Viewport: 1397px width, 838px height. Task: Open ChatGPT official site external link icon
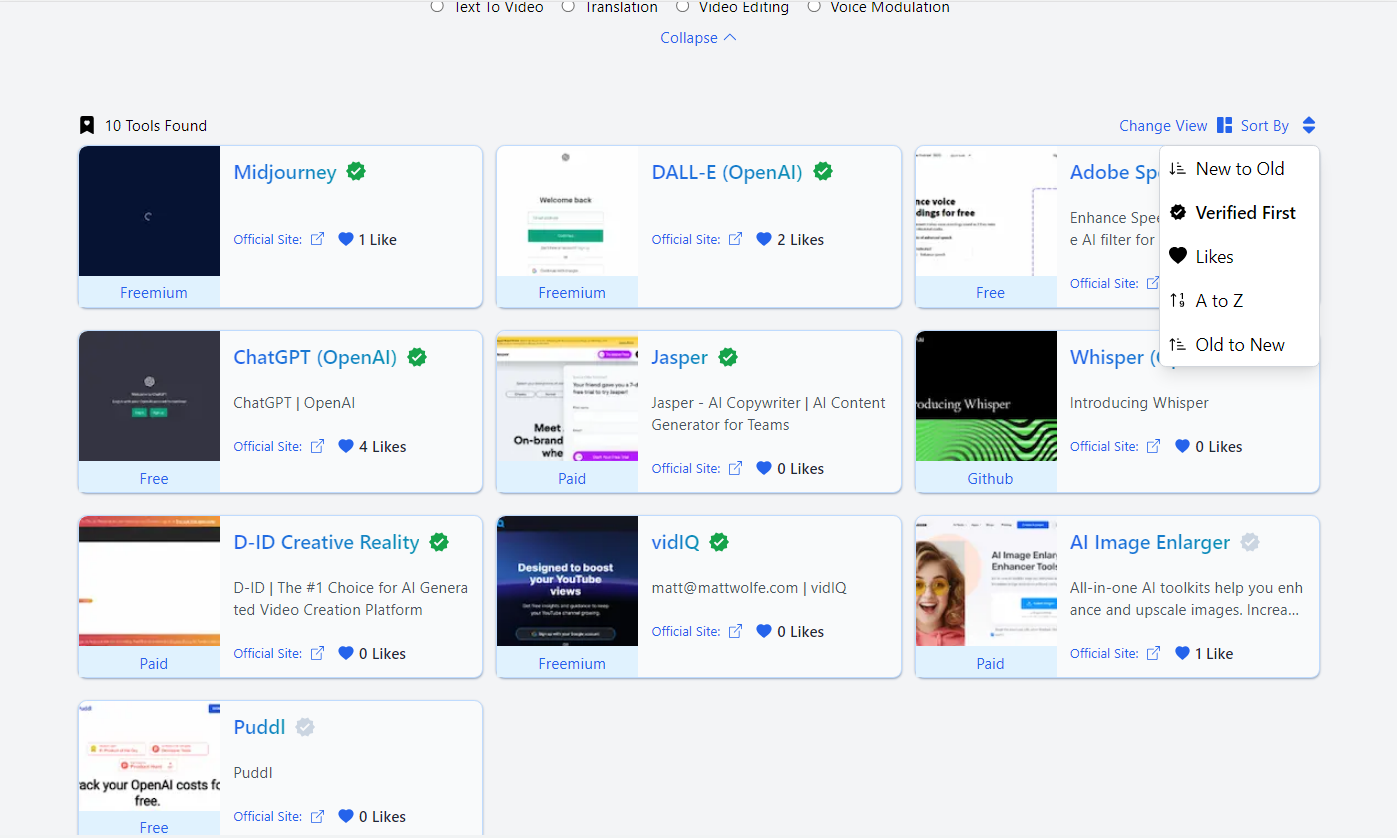tap(317, 446)
